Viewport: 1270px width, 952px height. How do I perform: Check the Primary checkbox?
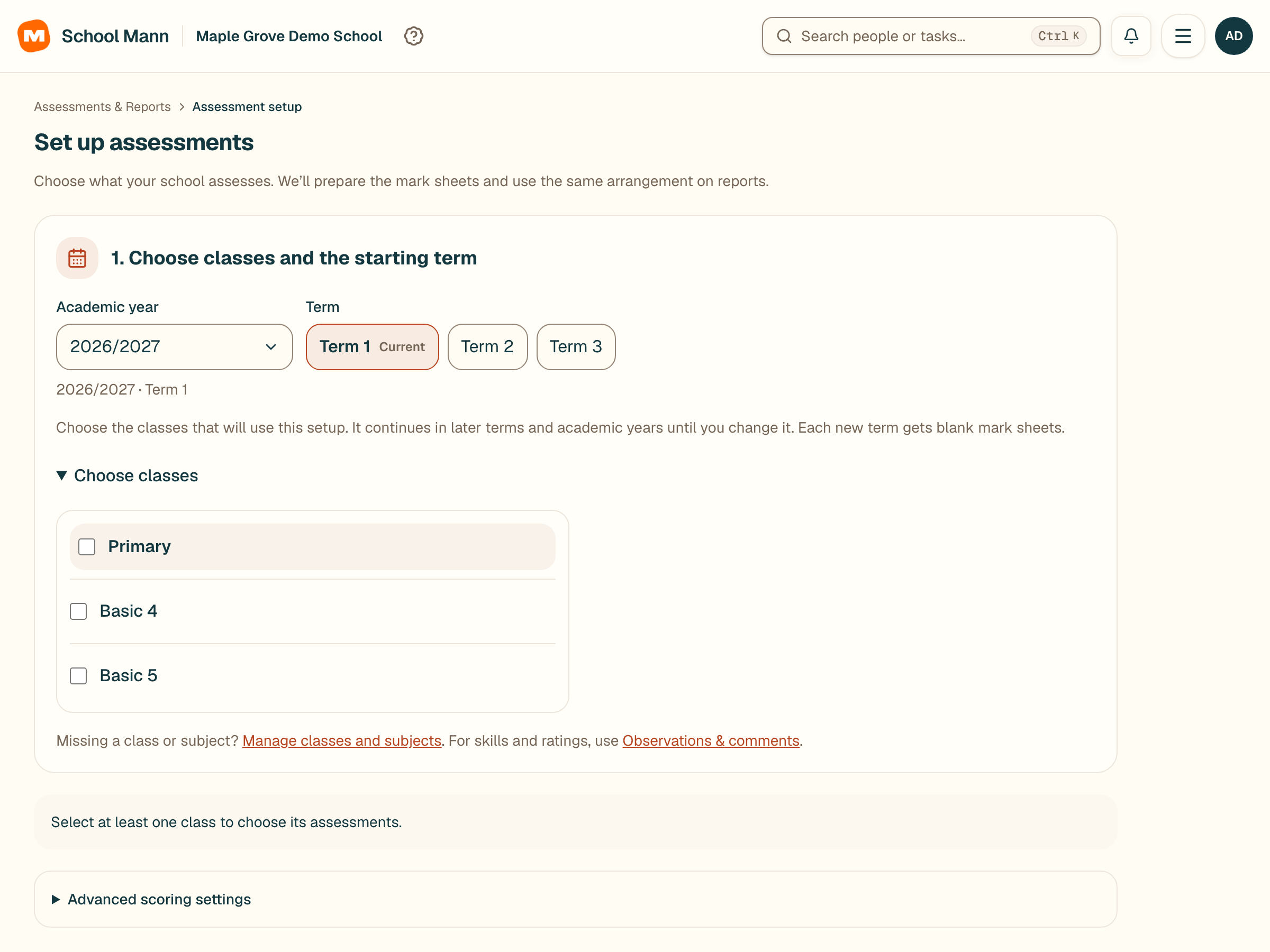pyautogui.click(x=87, y=547)
